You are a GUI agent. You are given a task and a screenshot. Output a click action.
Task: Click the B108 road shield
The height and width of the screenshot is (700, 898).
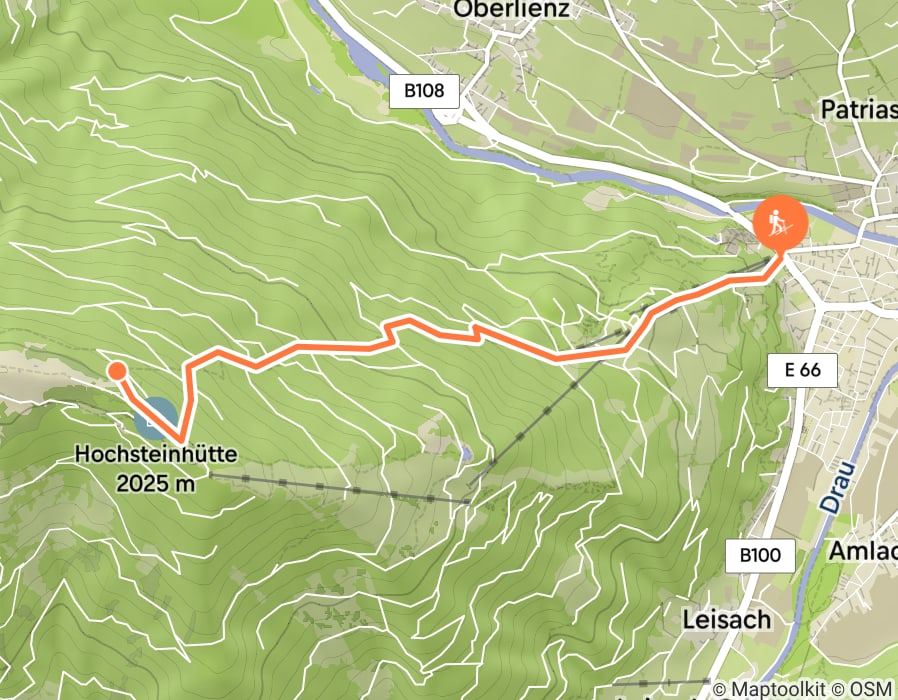(424, 91)
